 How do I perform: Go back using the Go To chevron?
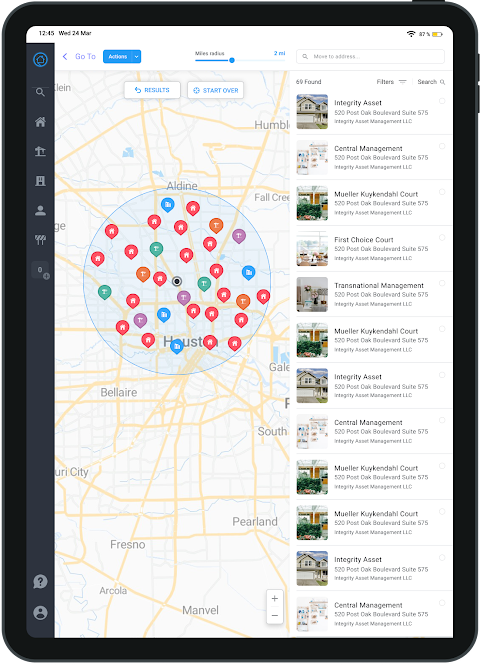[65, 56]
